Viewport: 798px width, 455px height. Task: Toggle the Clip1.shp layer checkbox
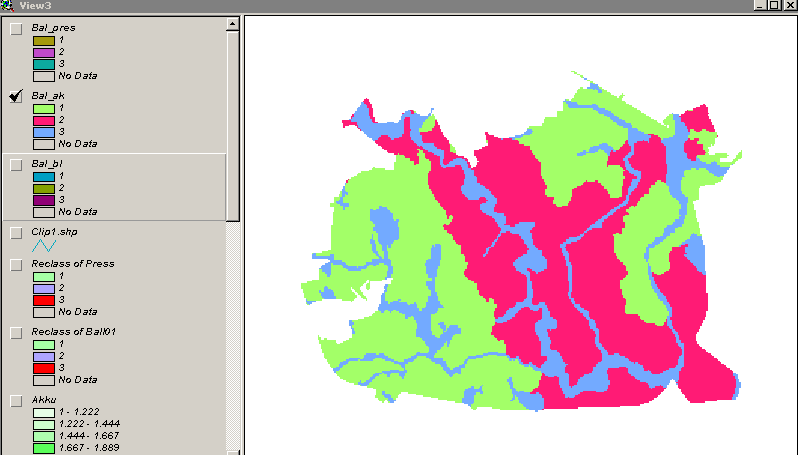[16, 233]
